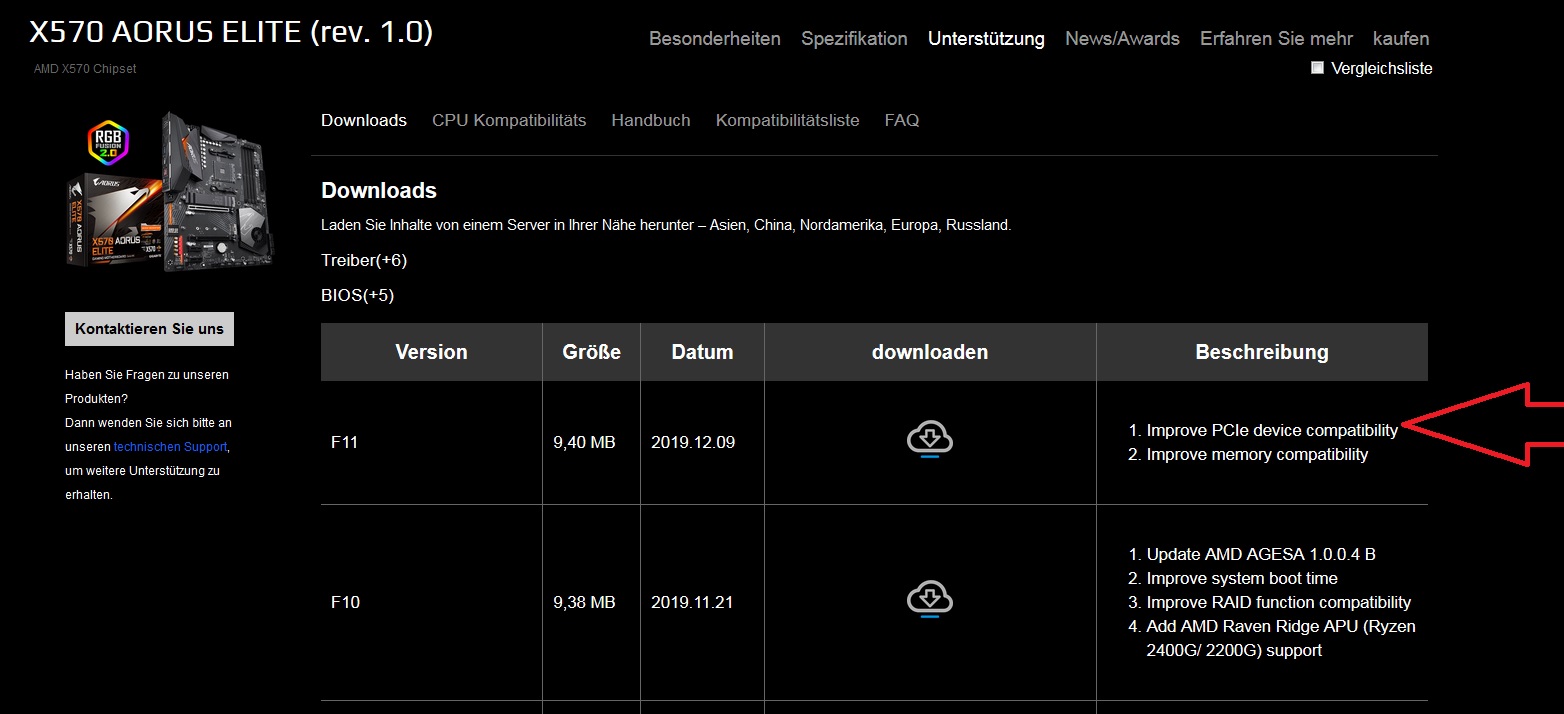
Task: Click the kaufen menu item
Action: point(1401,39)
